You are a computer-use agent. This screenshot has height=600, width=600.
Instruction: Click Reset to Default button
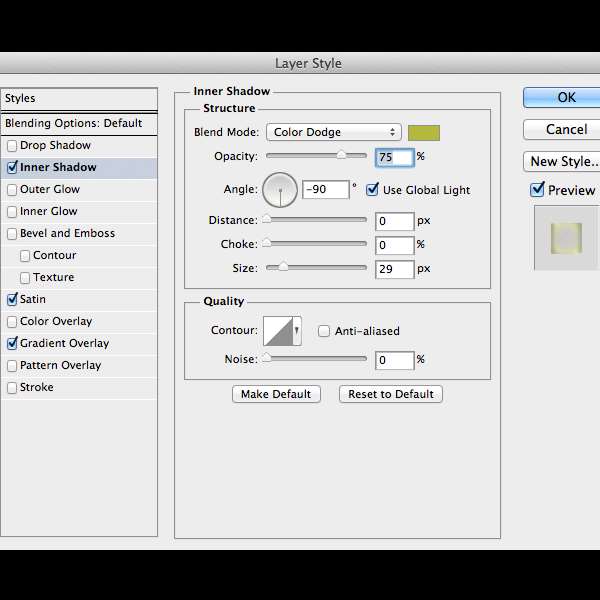[390, 394]
